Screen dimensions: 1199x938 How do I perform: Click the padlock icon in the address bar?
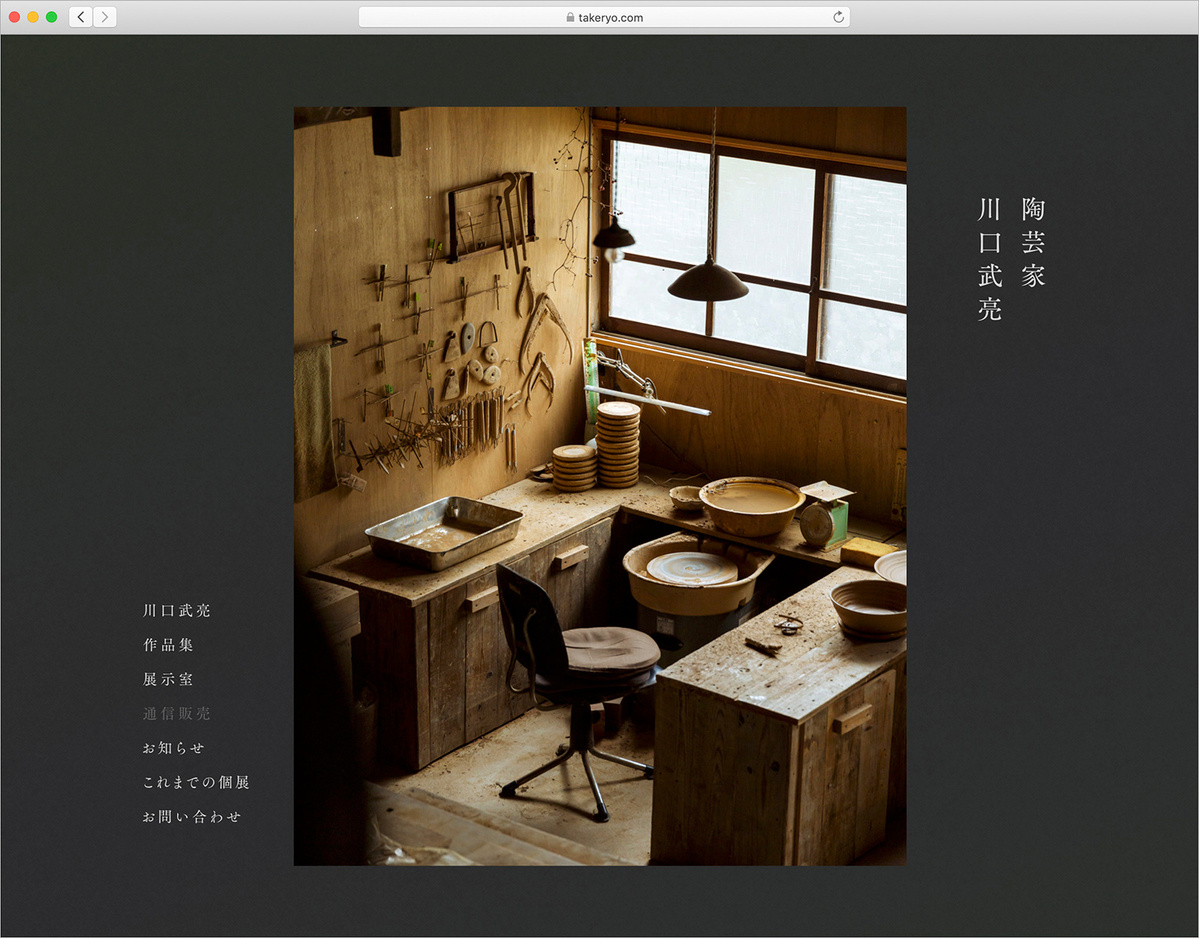pyautogui.click(x=570, y=17)
